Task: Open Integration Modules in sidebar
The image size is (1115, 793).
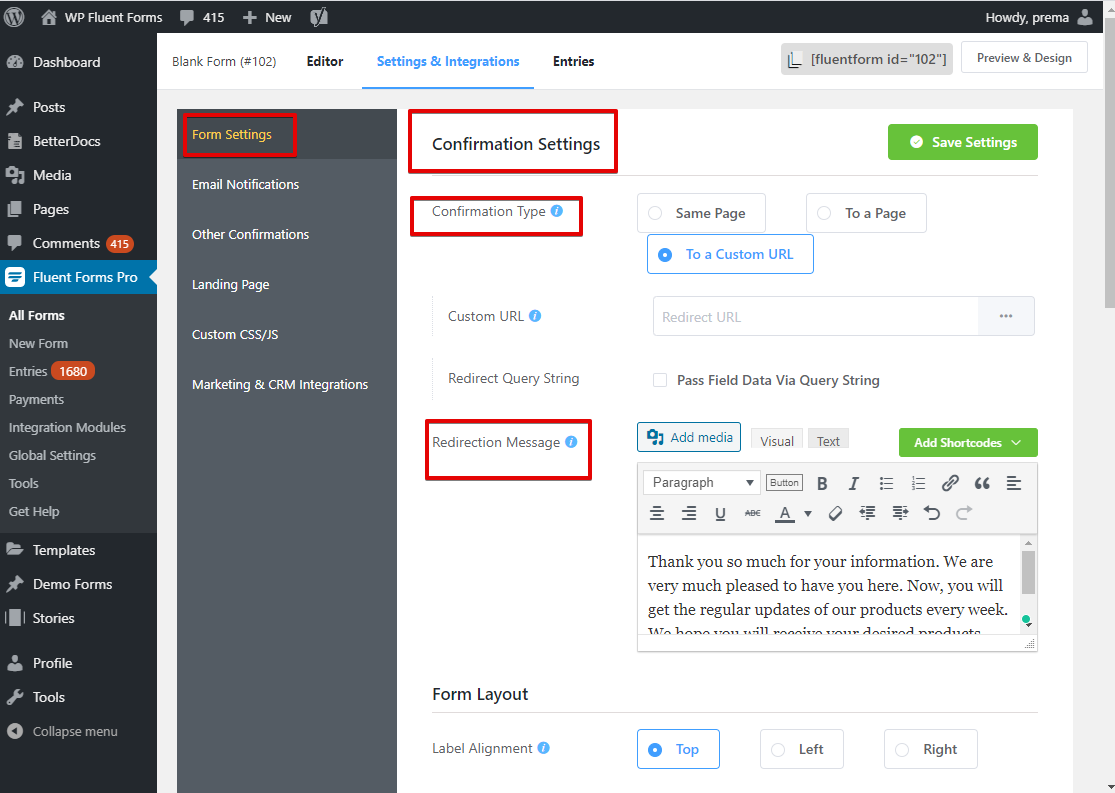Action: pyautogui.click(x=67, y=427)
